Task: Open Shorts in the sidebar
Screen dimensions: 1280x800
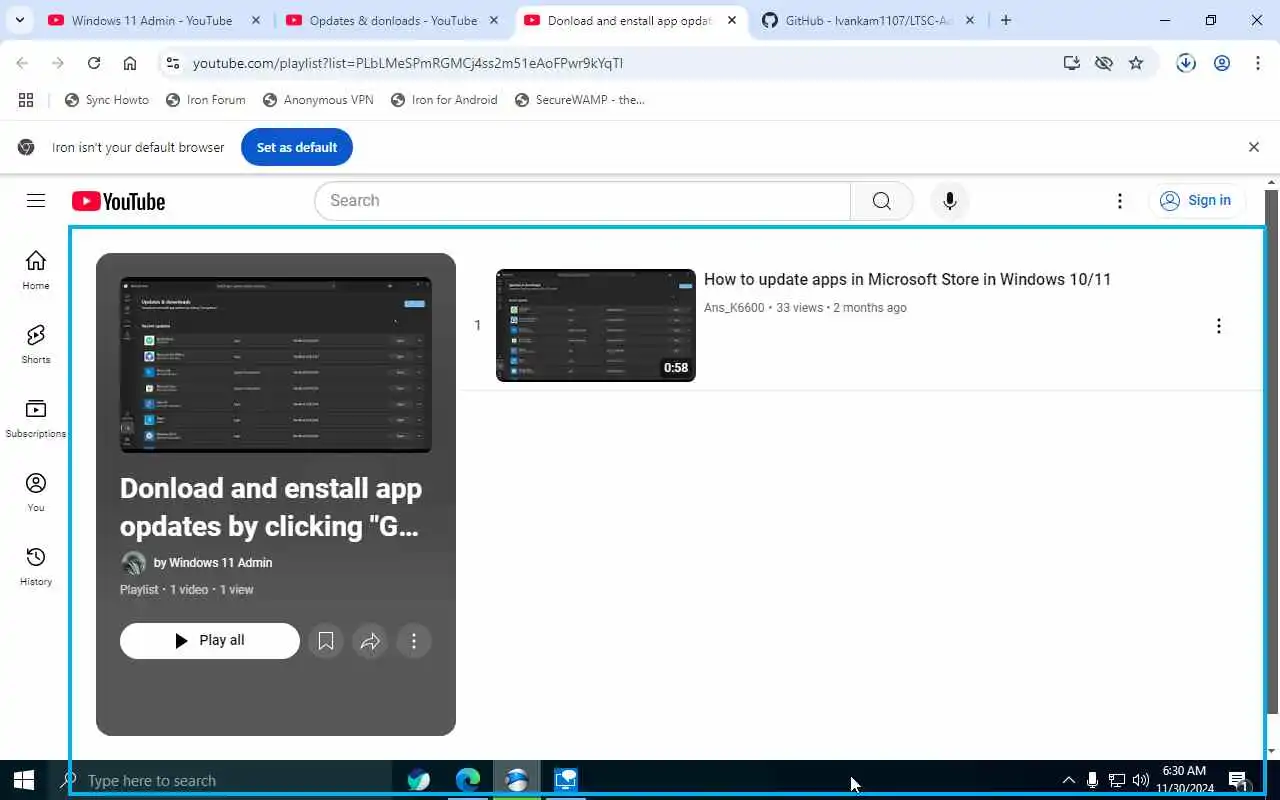Action: pos(36,344)
